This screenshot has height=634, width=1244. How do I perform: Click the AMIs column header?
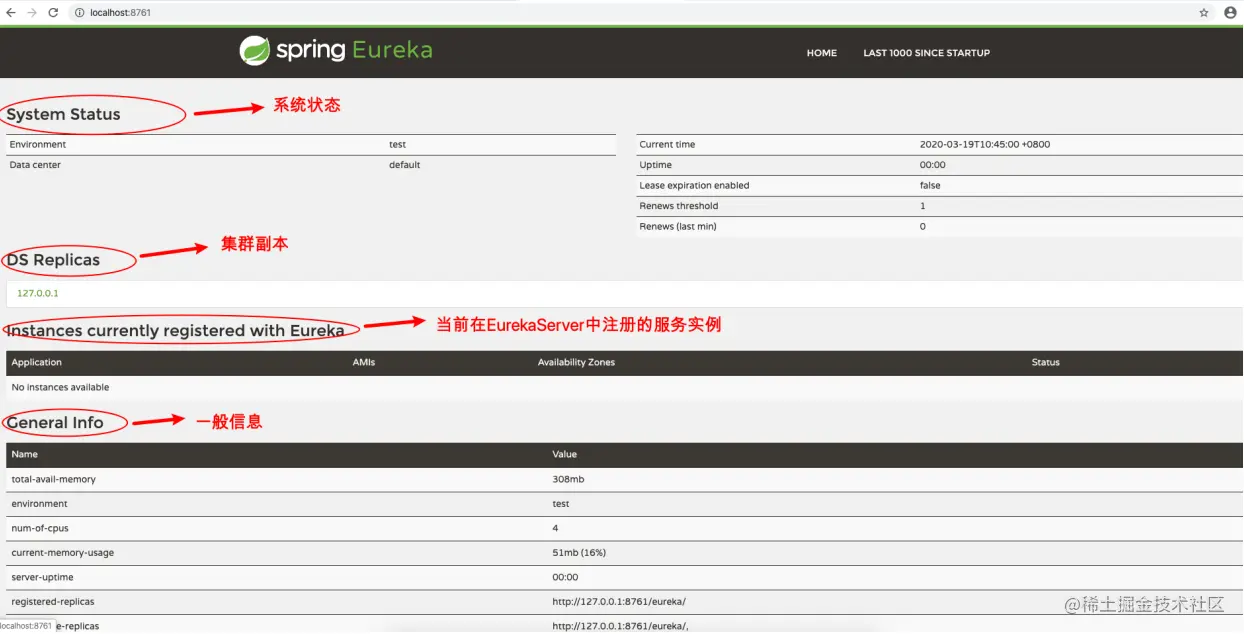[x=364, y=362]
